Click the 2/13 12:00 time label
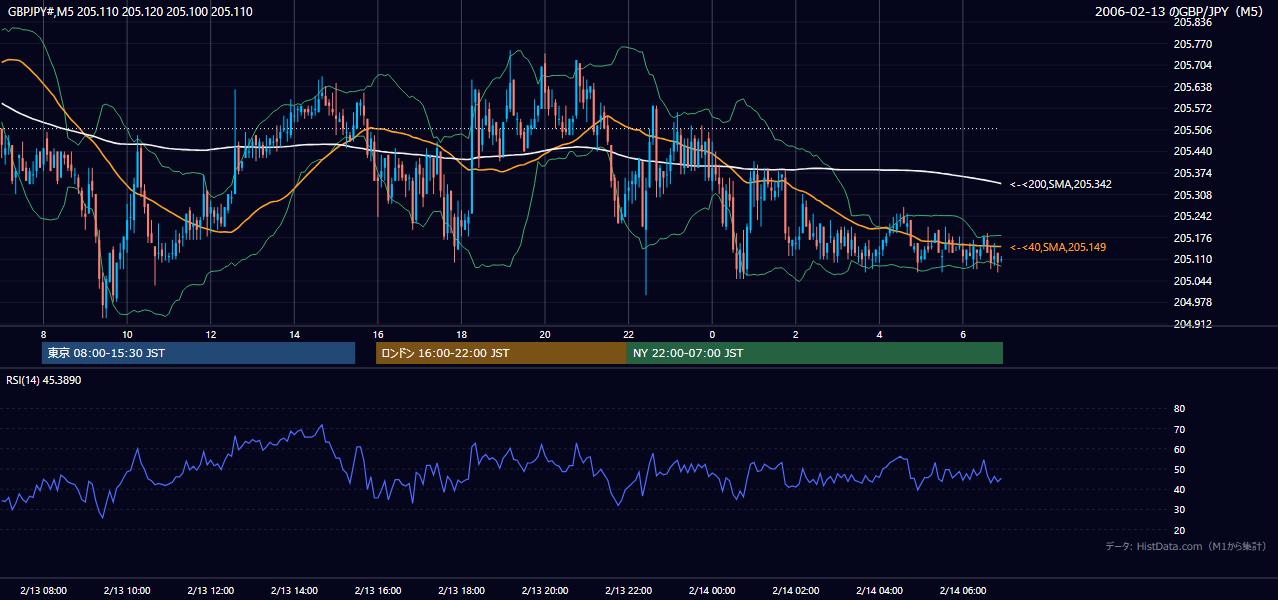 coord(210,590)
